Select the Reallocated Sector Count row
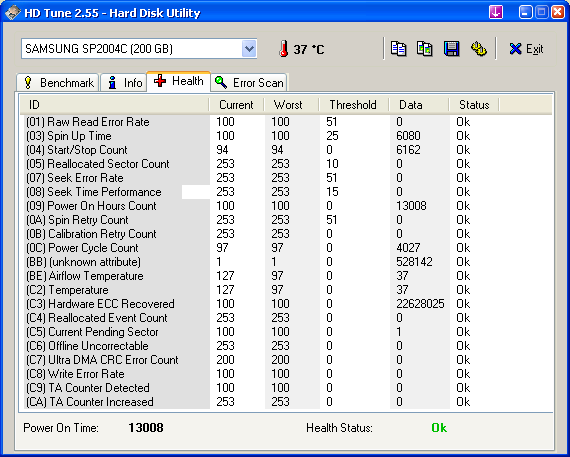 pyautogui.click(x=286, y=164)
